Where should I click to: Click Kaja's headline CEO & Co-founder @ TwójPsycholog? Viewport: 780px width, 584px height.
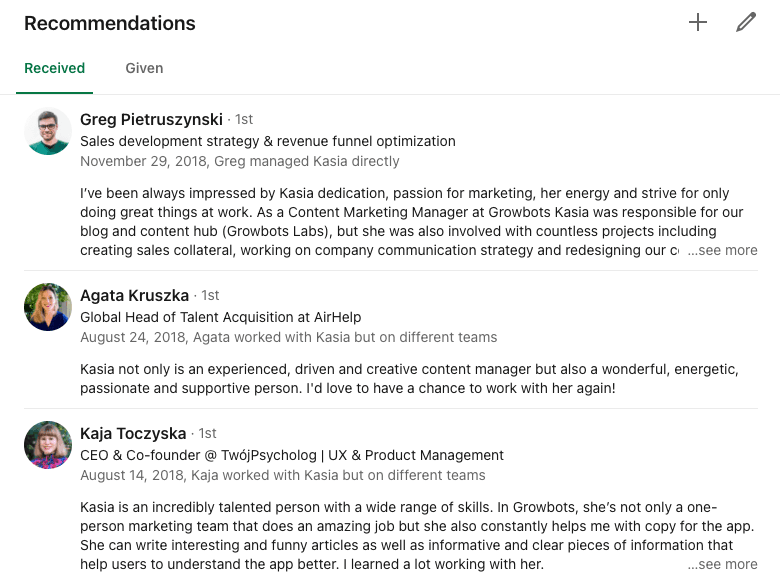(291, 455)
